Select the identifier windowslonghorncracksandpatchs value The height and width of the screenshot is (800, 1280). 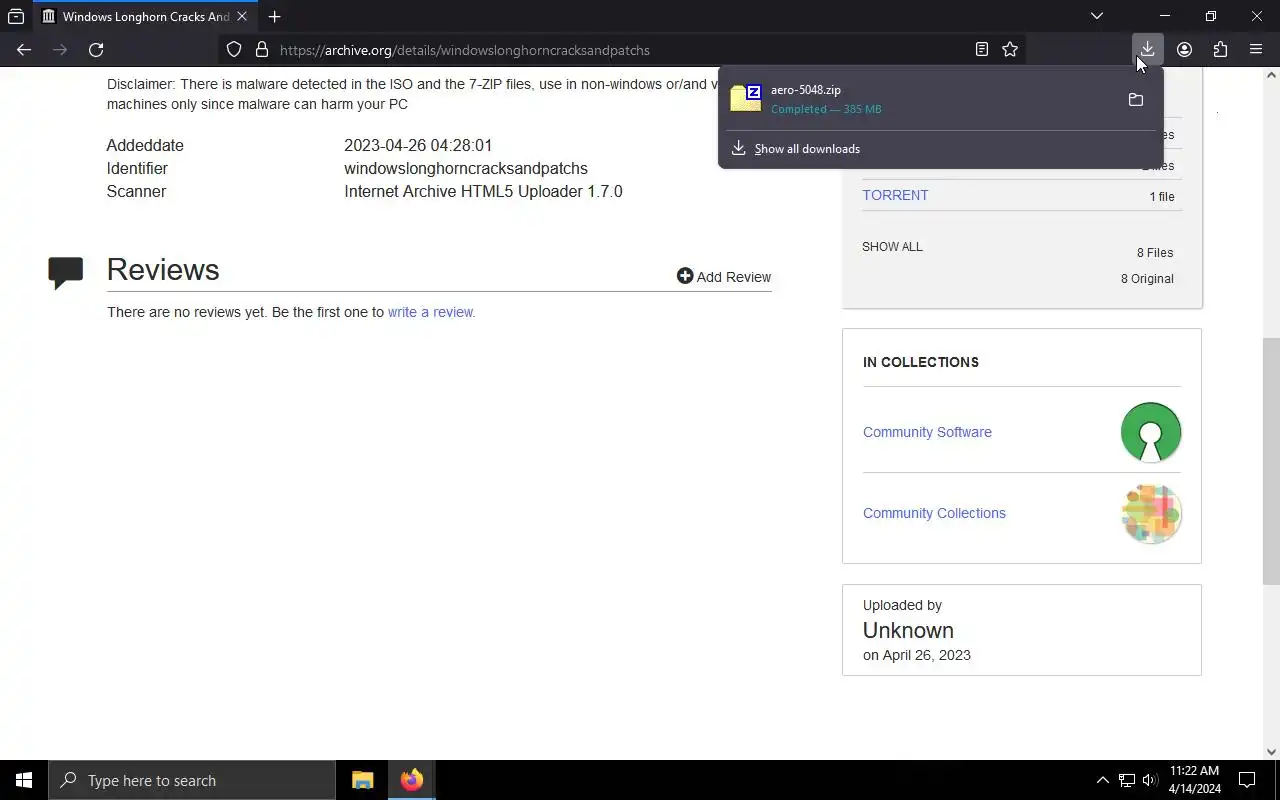tap(466, 169)
